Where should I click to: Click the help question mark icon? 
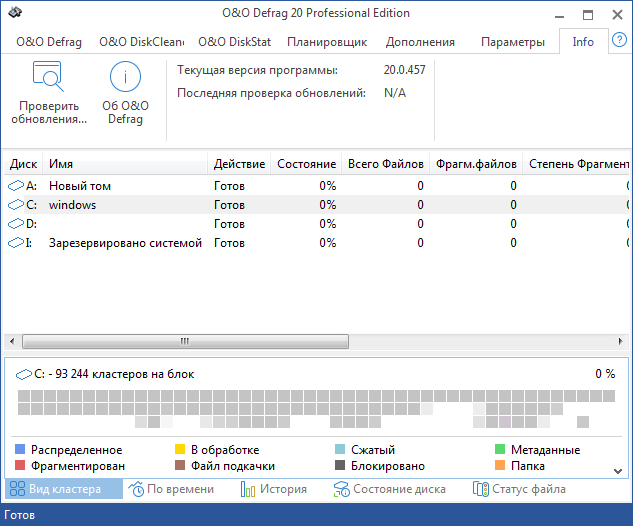(619, 40)
